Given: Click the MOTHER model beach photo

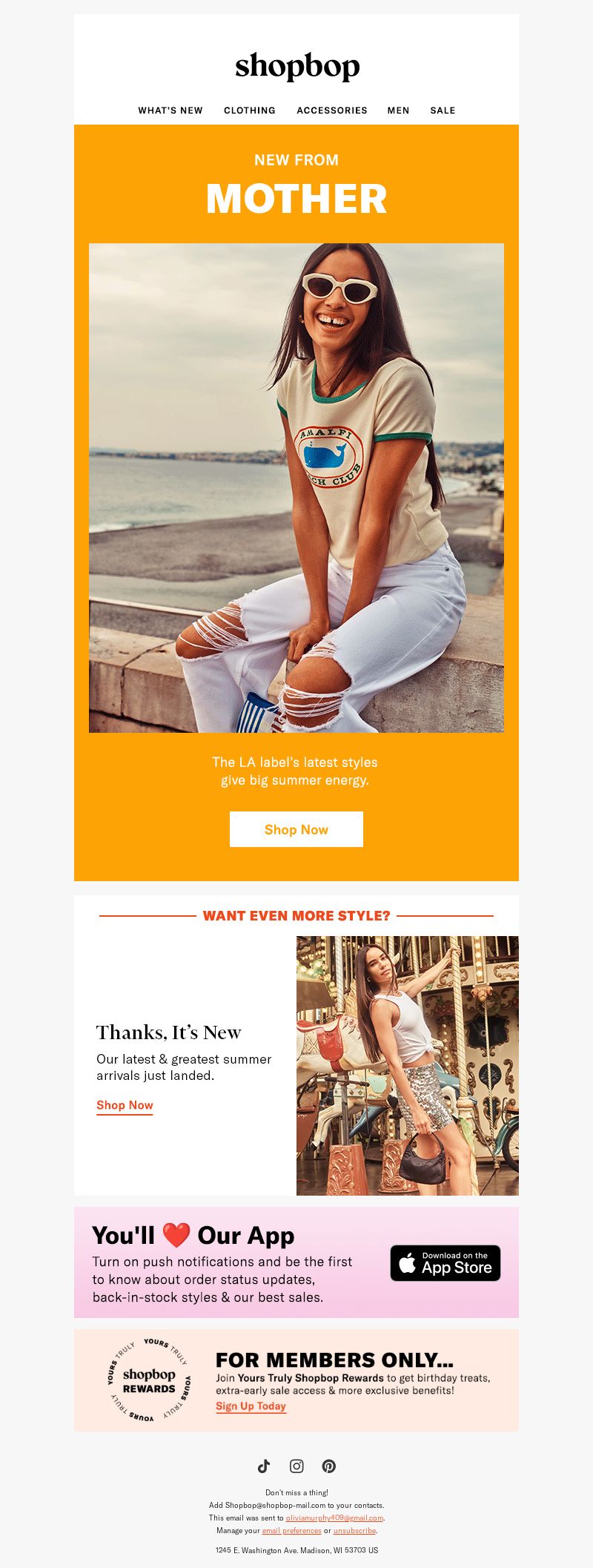Looking at the screenshot, I should (296, 488).
